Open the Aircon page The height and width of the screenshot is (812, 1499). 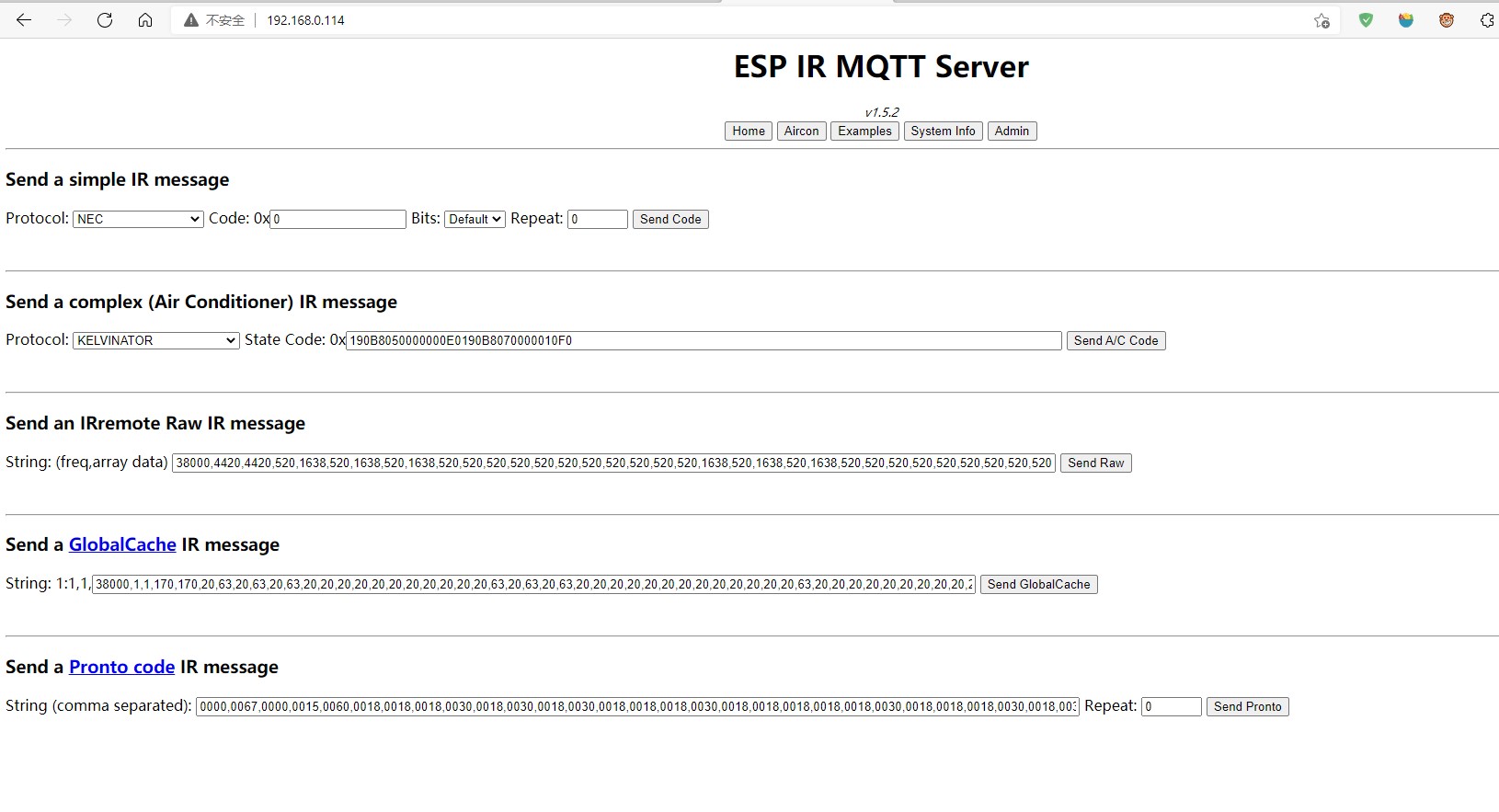[802, 132]
